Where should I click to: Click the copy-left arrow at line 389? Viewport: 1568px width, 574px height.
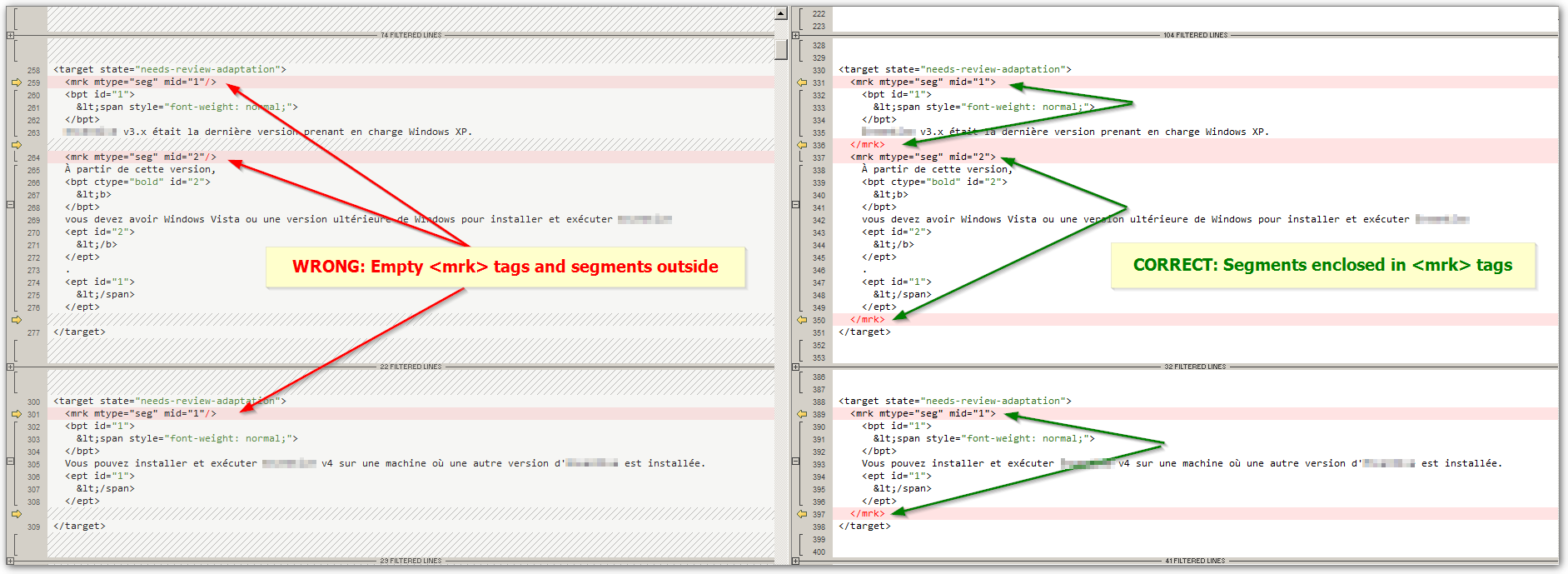click(801, 414)
